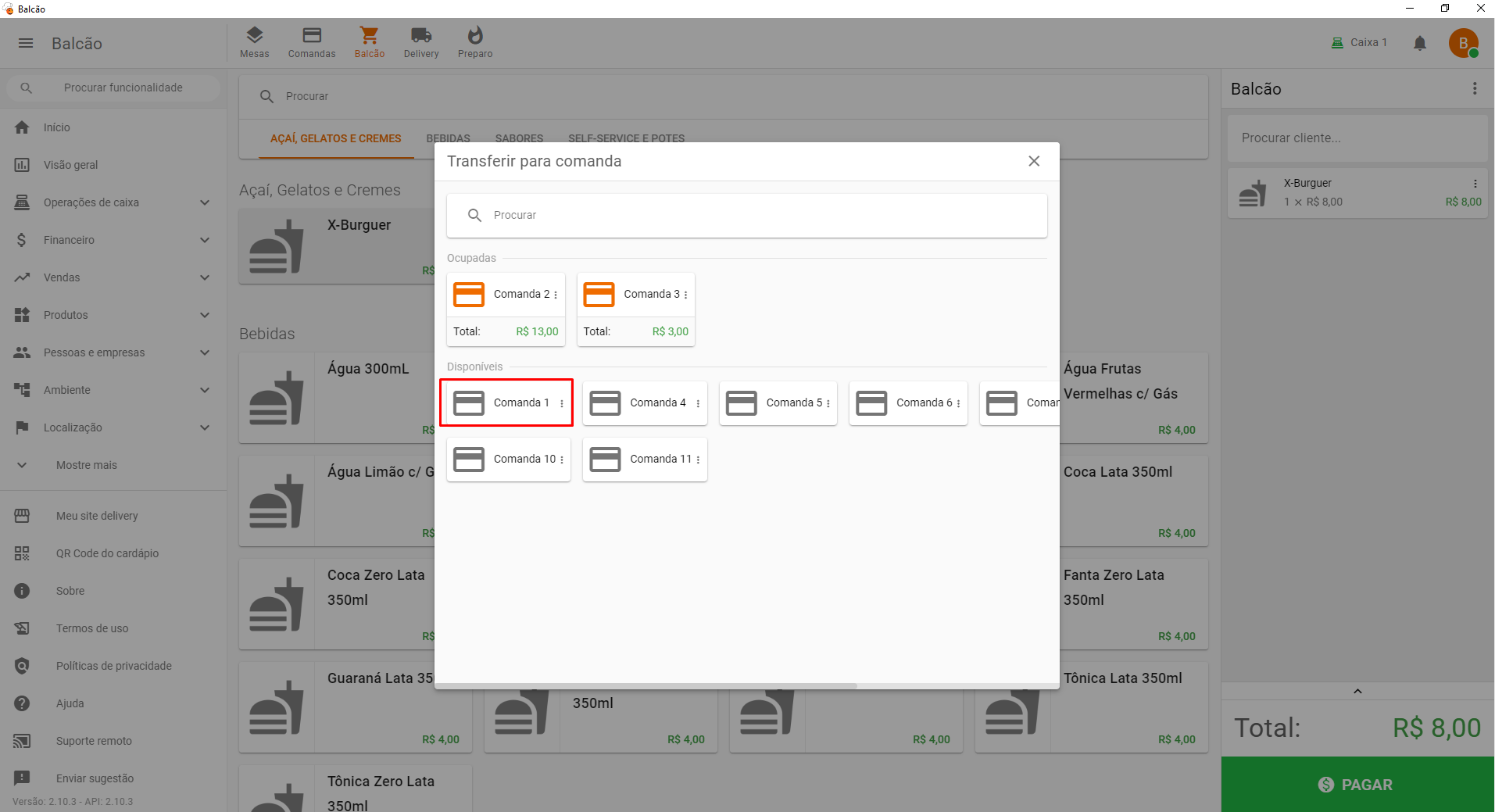
Task: Switch to the Bebidas tab
Action: pyautogui.click(x=448, y=138)
